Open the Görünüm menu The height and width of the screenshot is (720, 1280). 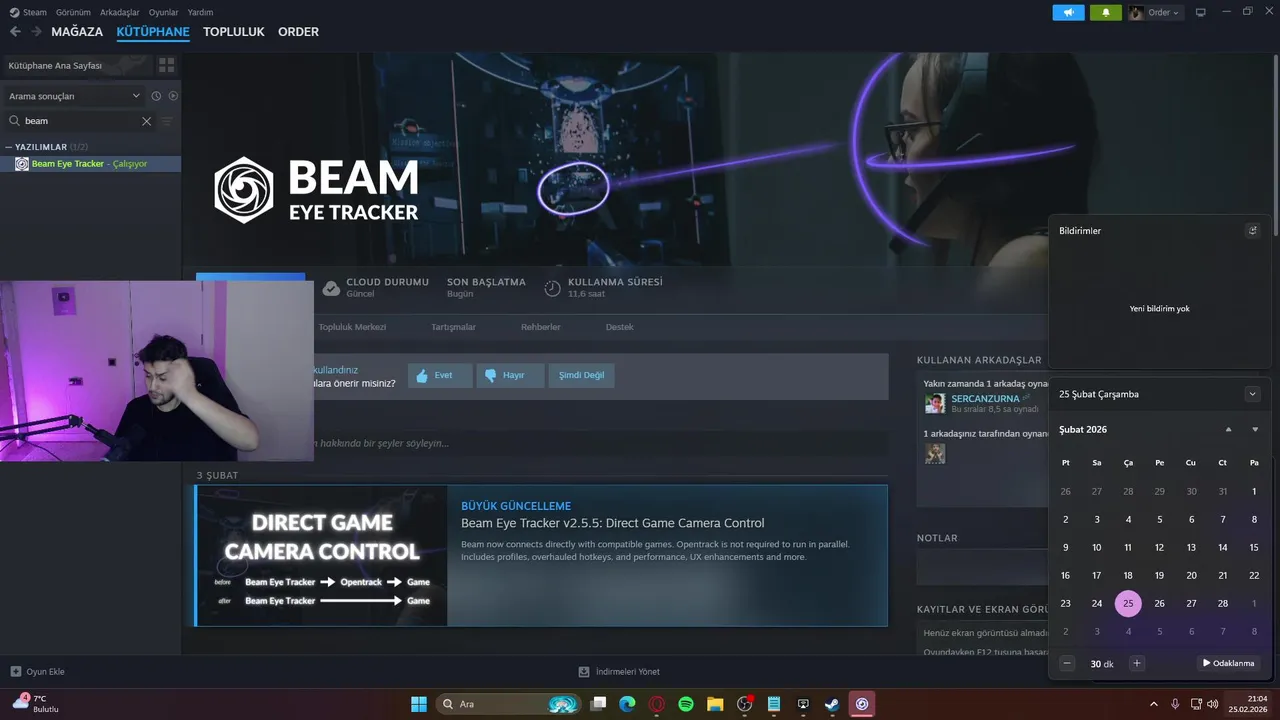point(74,12)
